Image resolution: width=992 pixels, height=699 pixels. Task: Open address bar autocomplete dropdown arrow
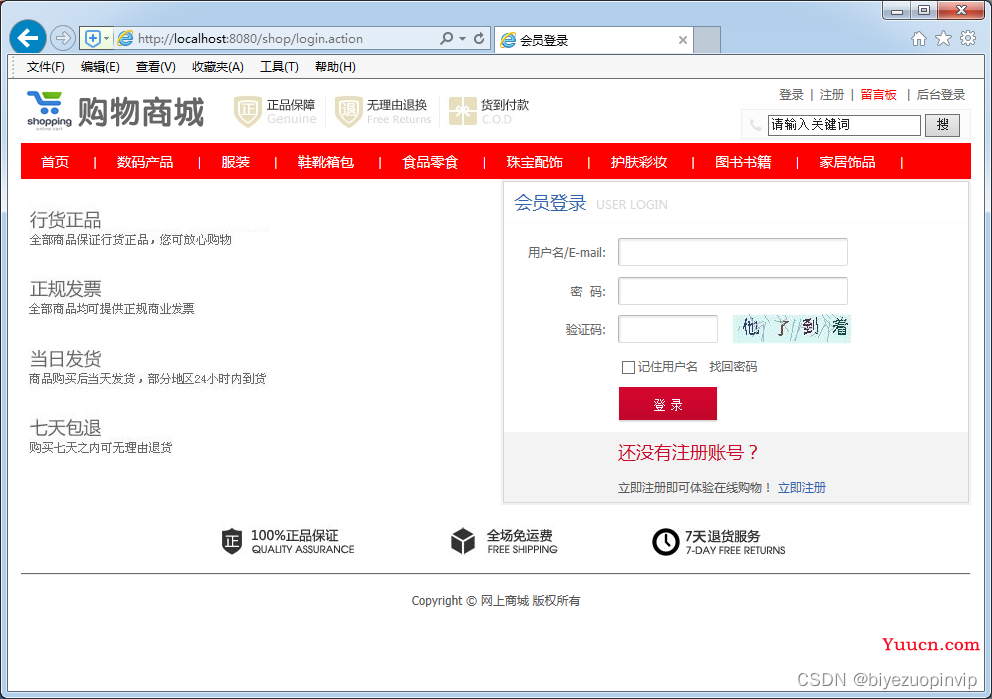tap(462, 39)
